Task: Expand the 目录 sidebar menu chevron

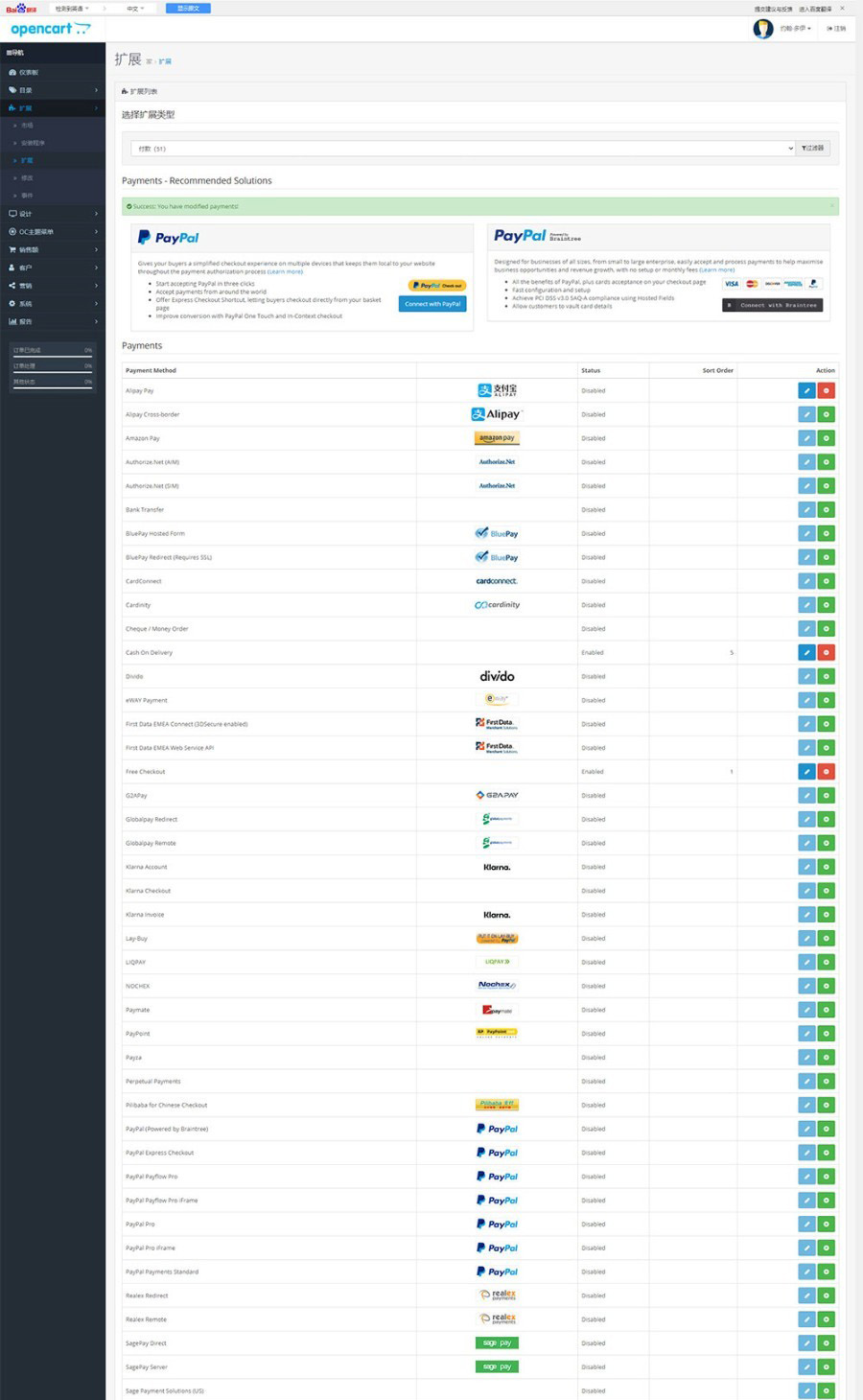Action: [x=97, y=90]
